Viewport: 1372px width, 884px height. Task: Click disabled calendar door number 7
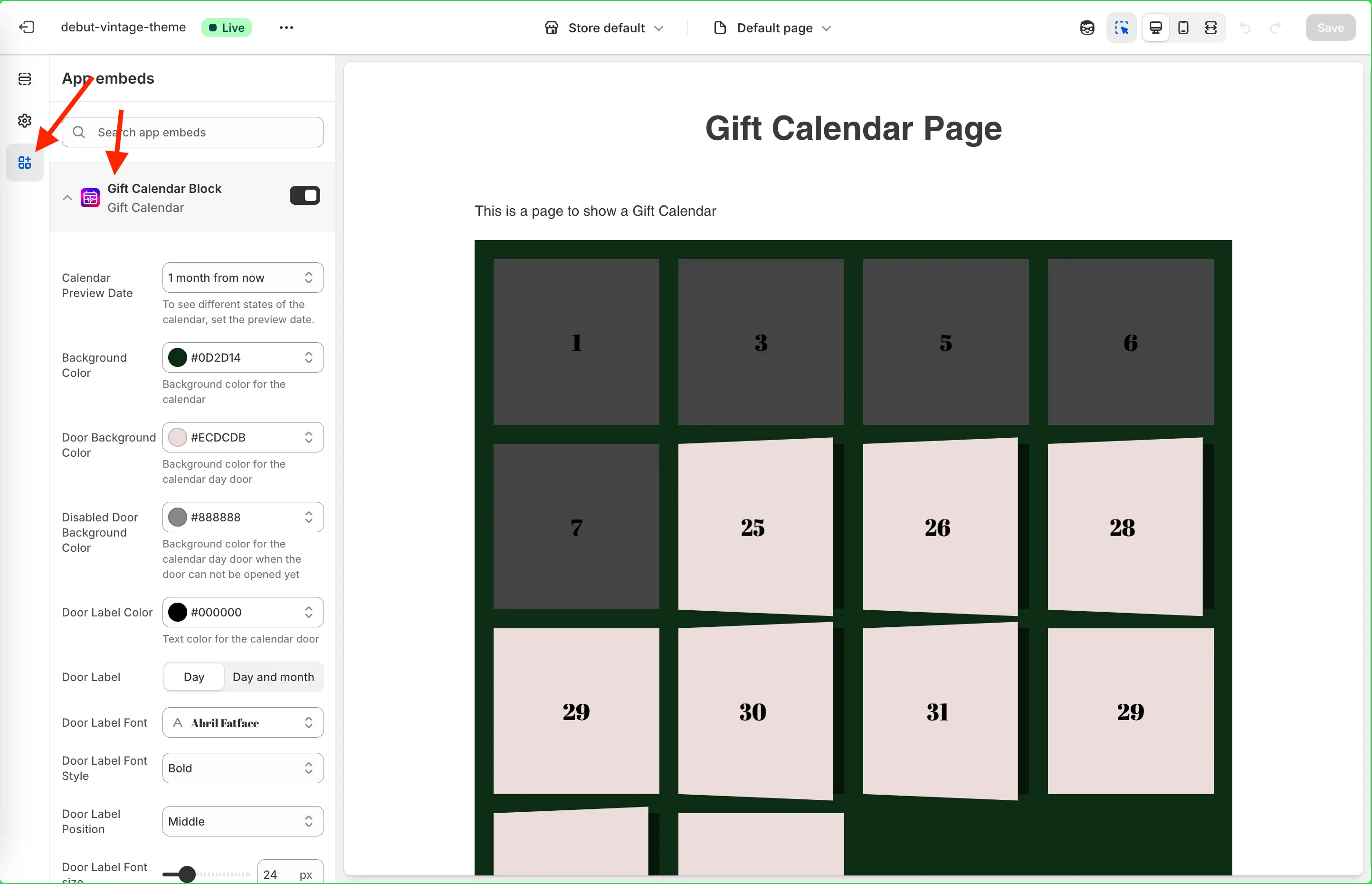576,527
